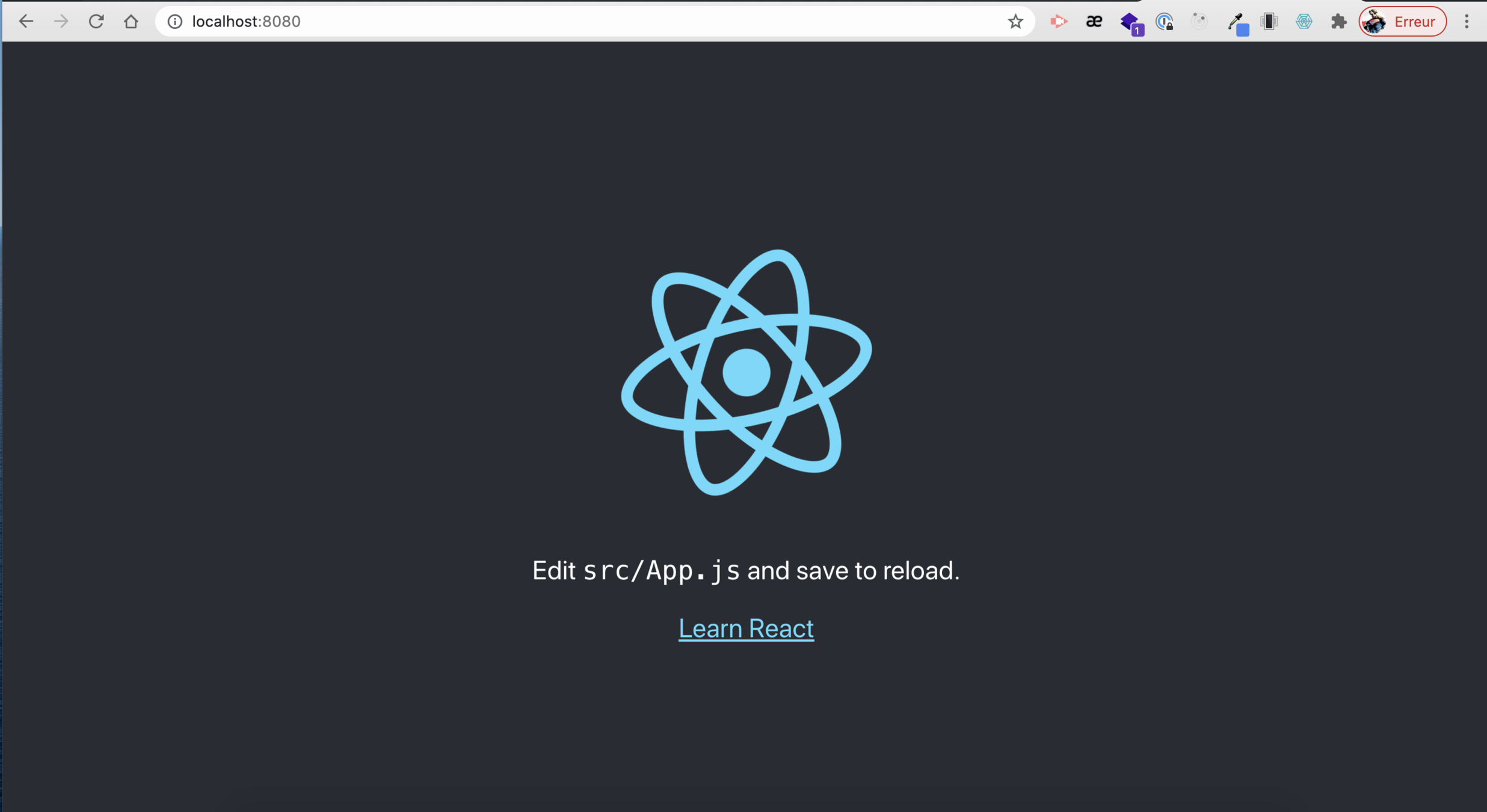Click the forward navigation arrow
Screen dimensions: 1487x812
pyautogui.click(x=61, y=22)
